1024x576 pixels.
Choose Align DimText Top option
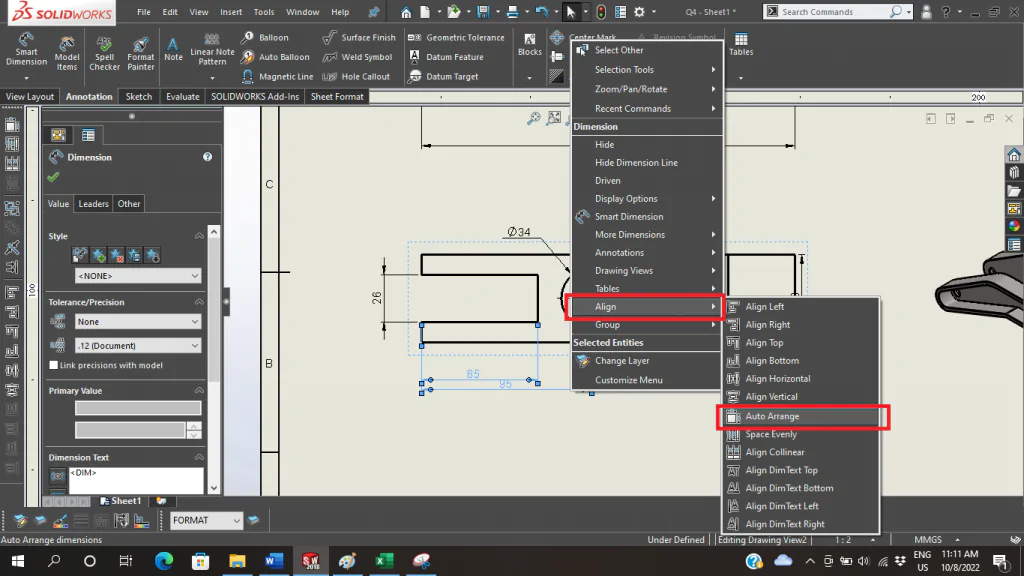click(802, 470)
